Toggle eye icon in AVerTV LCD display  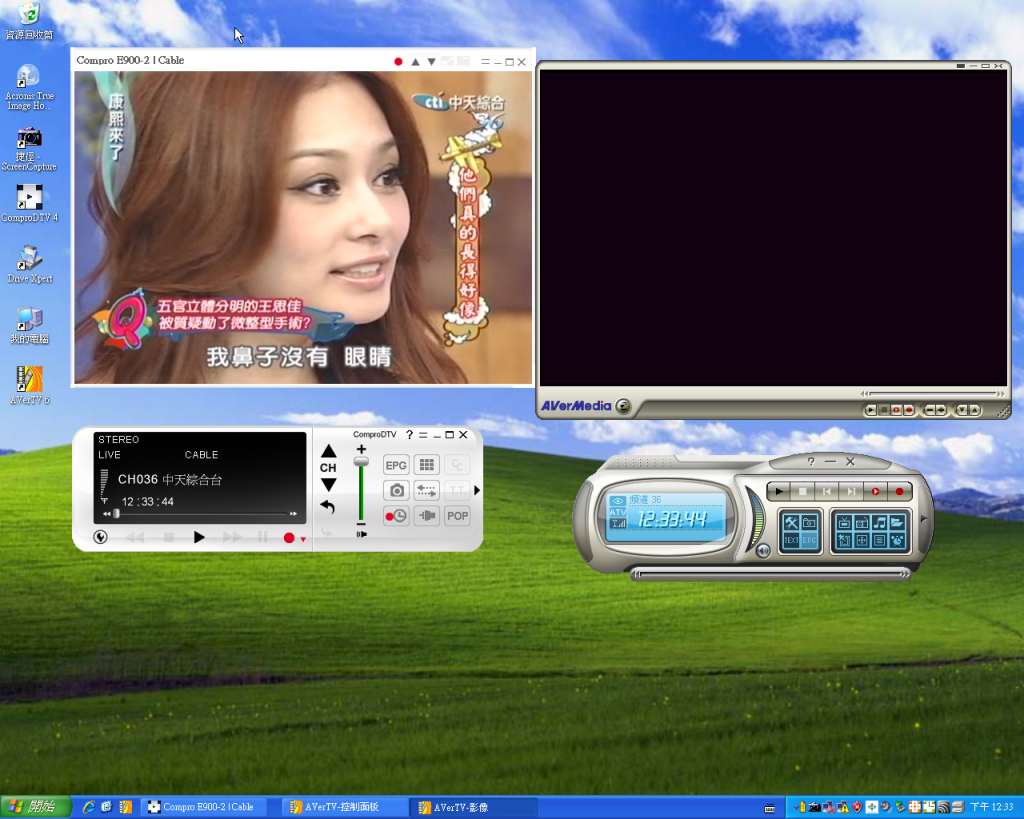(617, 501)
